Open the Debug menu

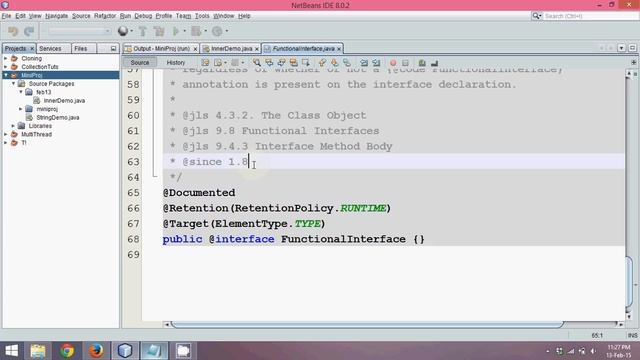coord(143,16)
